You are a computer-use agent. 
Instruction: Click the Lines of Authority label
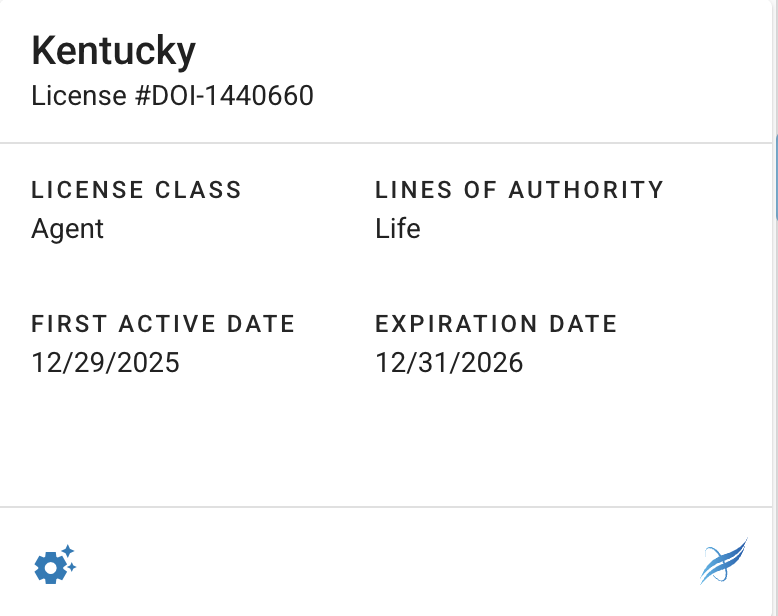(x=519, y=190)
